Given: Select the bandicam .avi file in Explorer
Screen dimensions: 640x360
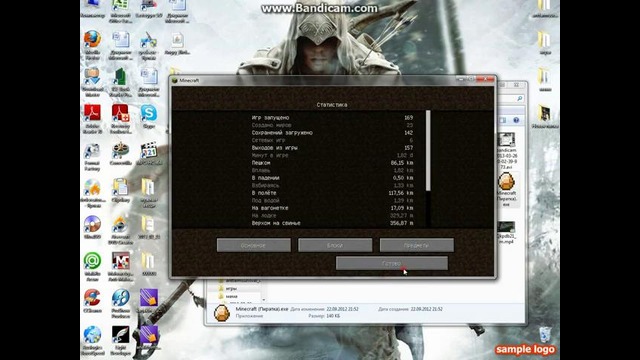Looking at the screenshot, I should click(507, 150).
